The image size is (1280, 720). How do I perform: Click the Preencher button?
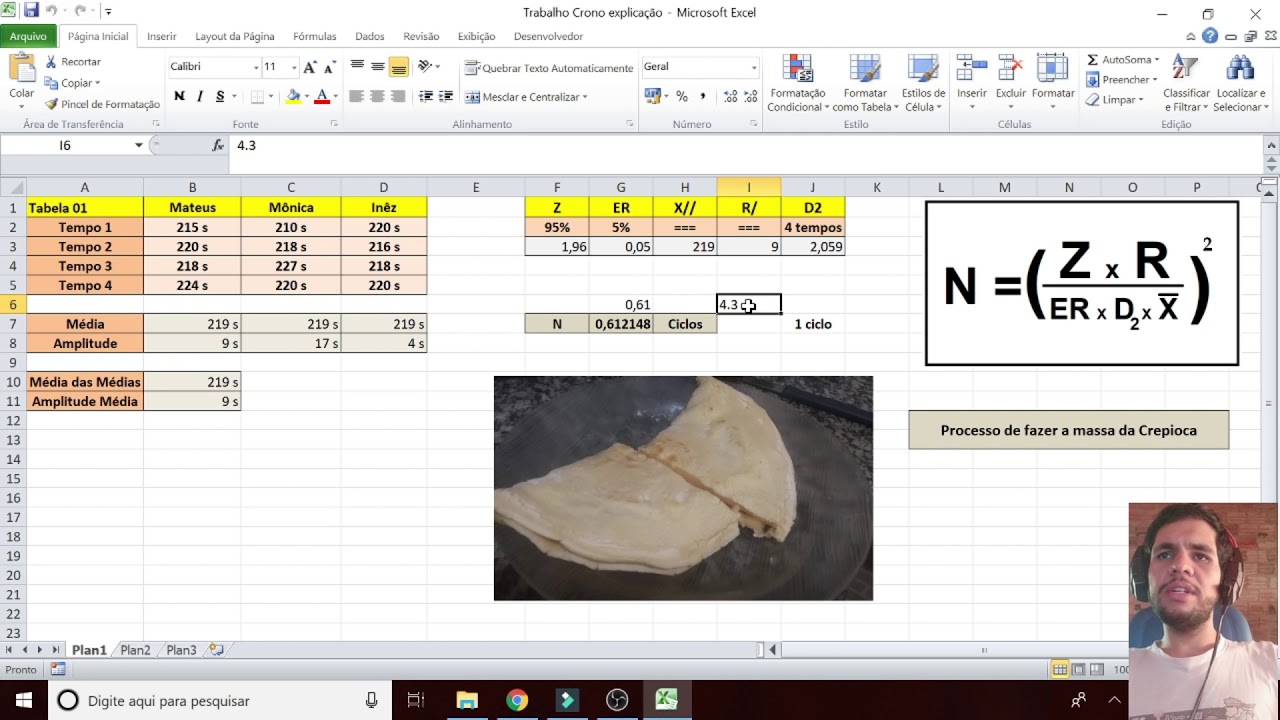pyautogui.click(x=1123, y=80)
